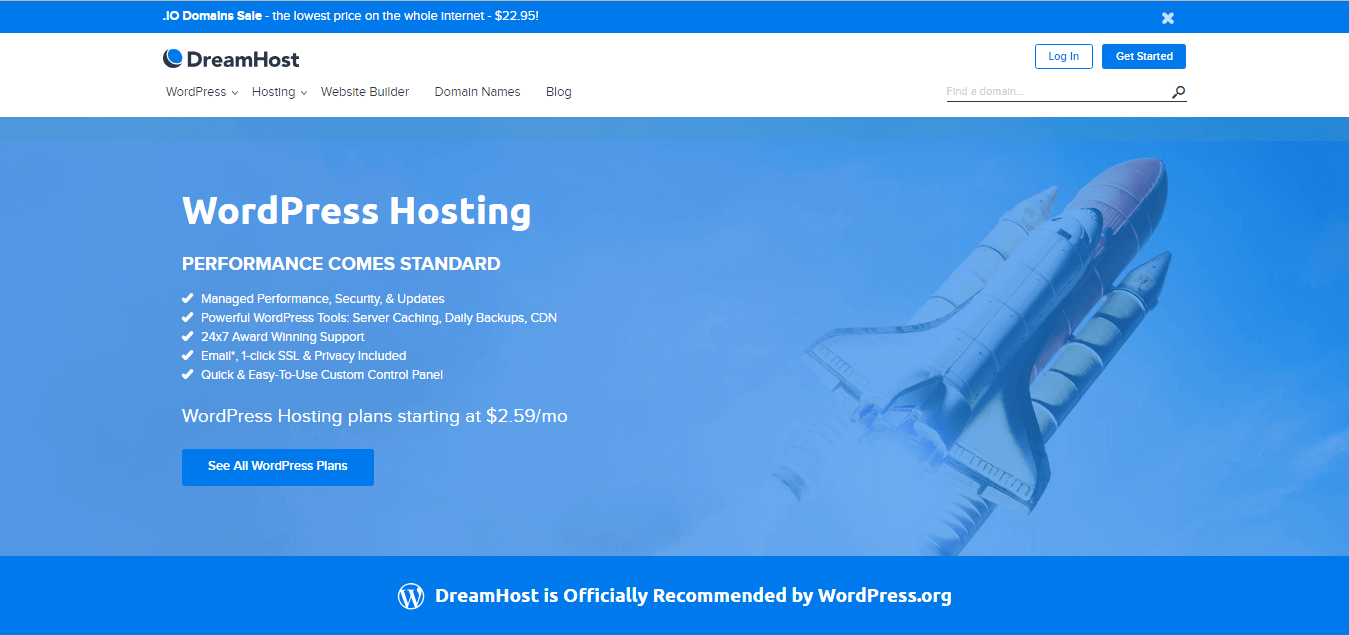Select Domain Names in the navigation

[477, 91]
